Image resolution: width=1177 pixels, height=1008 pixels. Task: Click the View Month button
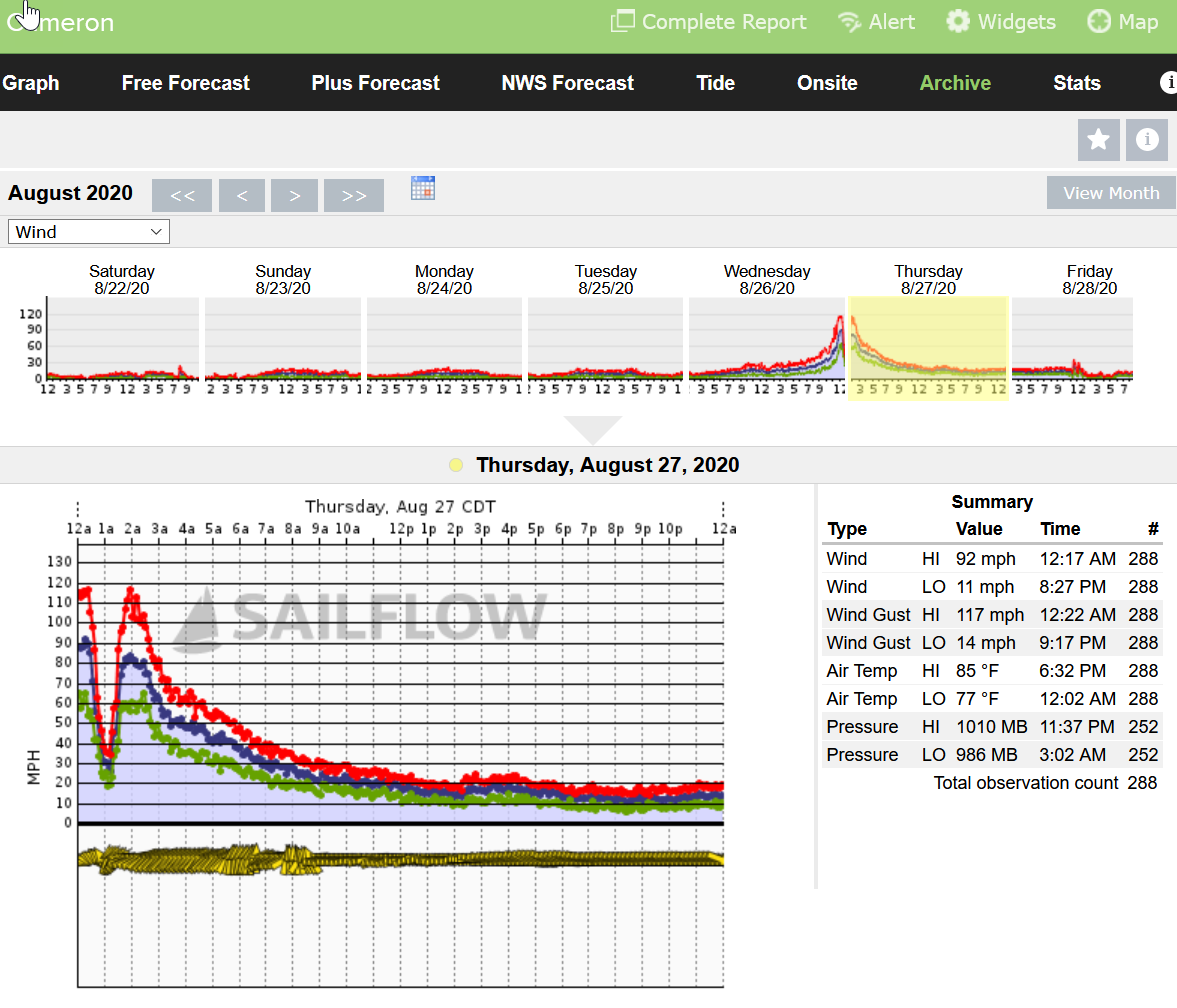click(1111, 193)
